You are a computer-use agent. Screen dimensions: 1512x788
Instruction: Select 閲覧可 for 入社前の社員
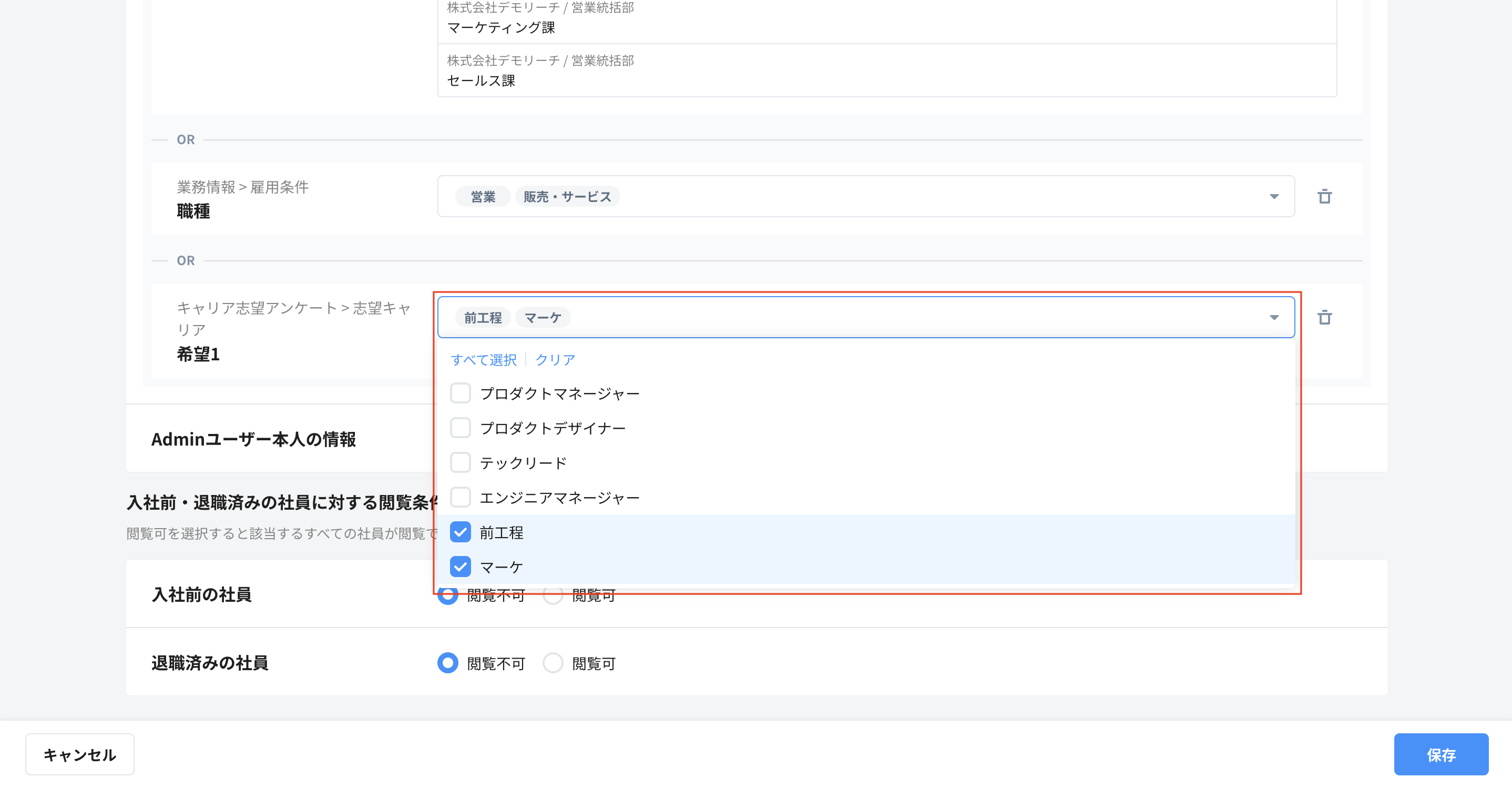tap(553, 595)
